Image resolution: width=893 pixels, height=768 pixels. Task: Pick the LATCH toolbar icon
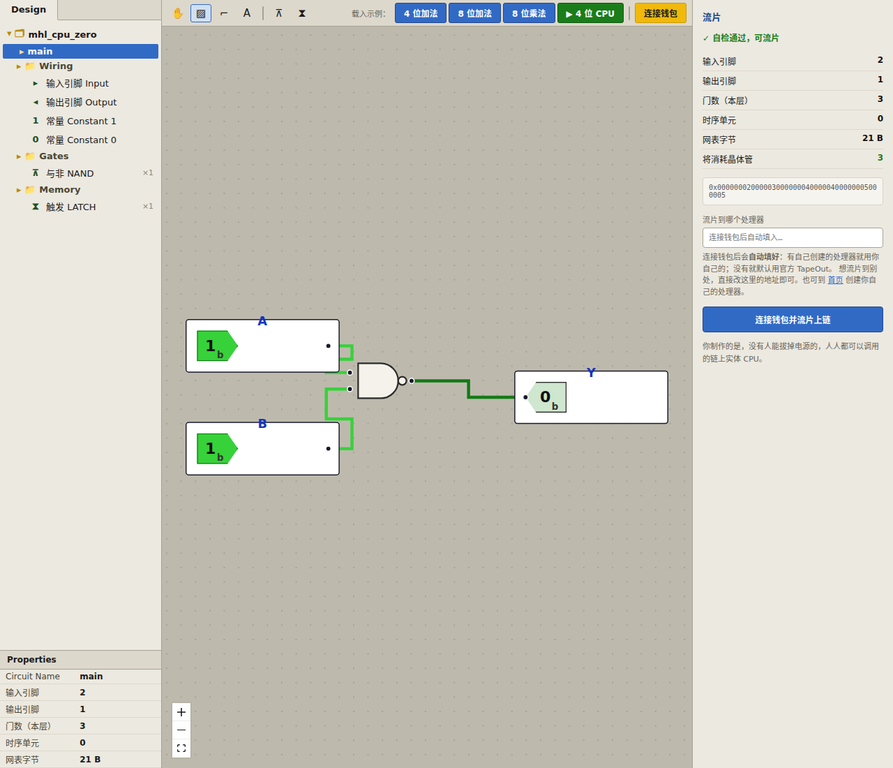302,13
